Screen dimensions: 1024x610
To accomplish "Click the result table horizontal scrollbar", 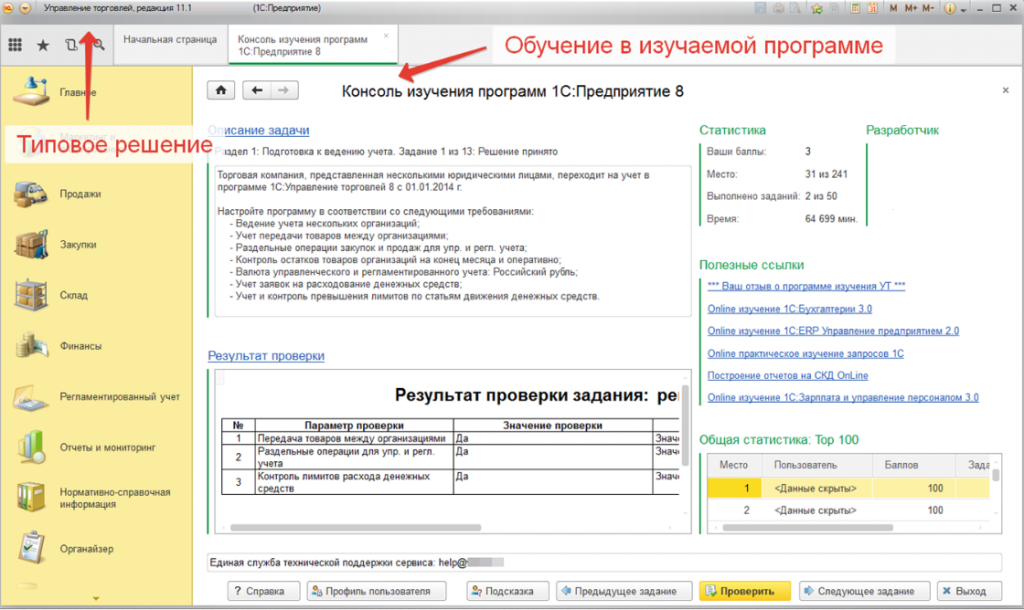I will 356,528.
